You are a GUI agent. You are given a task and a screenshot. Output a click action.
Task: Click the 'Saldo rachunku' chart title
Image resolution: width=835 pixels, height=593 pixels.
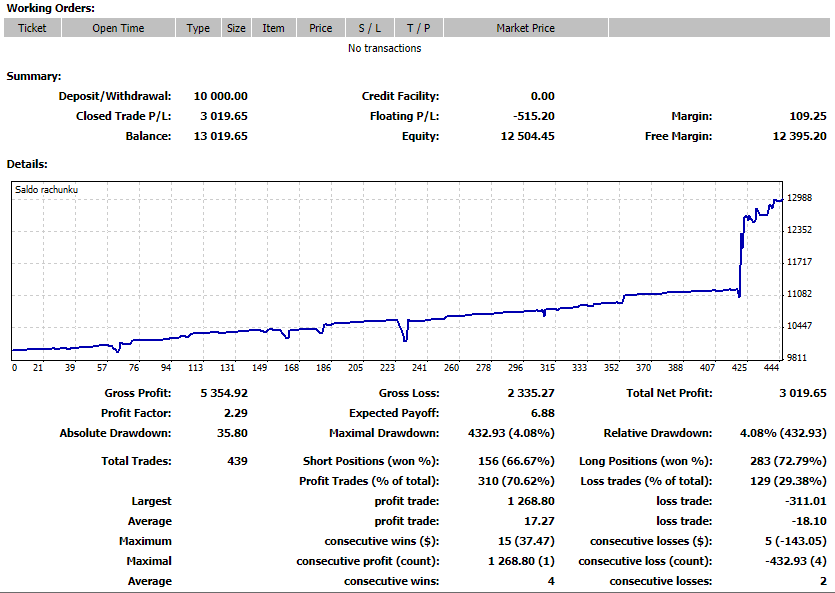tap(46, 190)
